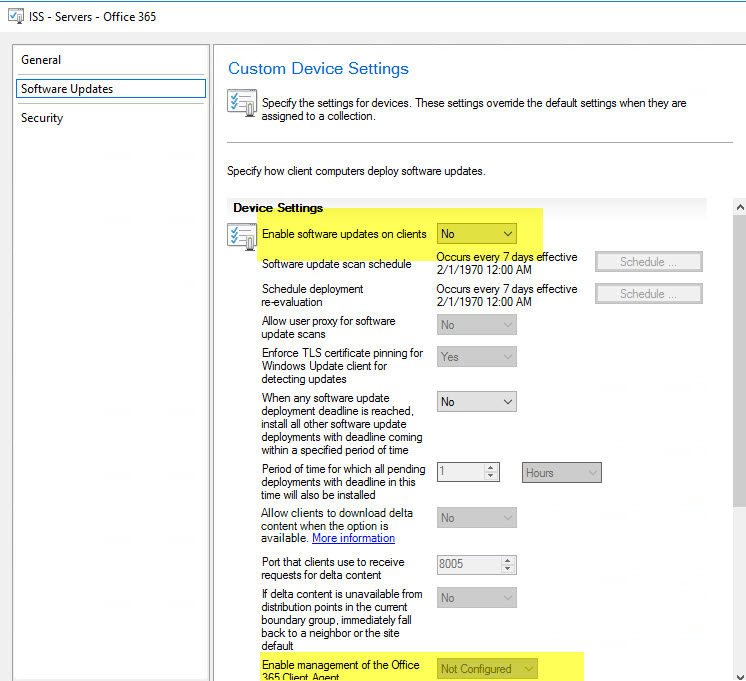The width and height of the screenshot is (746, 681).
Task: Click the re-evaluation 'Occurs every 7 days' text
Action: pos(507,295)
